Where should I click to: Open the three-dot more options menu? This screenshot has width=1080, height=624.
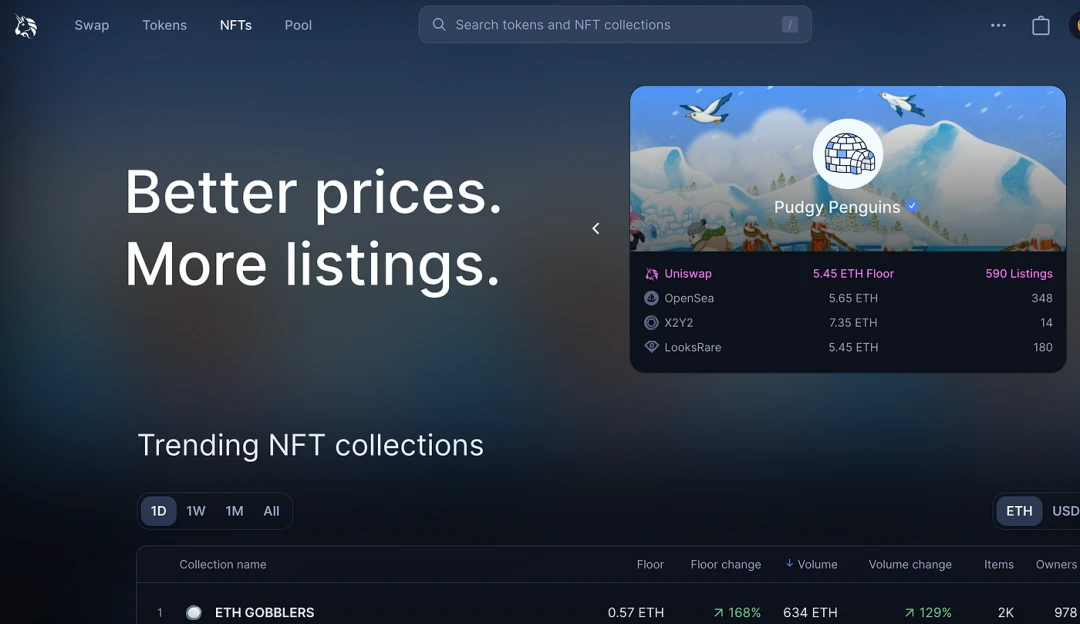click(x=998, y=26)
